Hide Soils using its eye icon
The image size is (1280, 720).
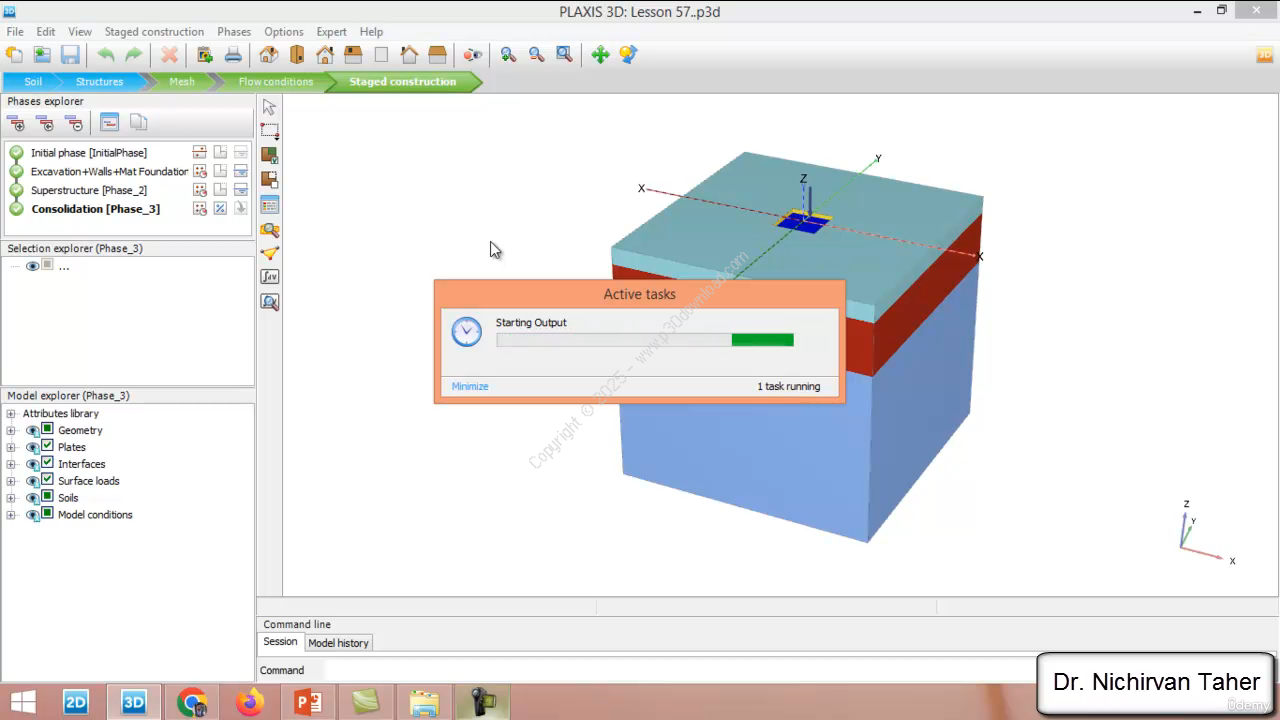tap(32, 498)
